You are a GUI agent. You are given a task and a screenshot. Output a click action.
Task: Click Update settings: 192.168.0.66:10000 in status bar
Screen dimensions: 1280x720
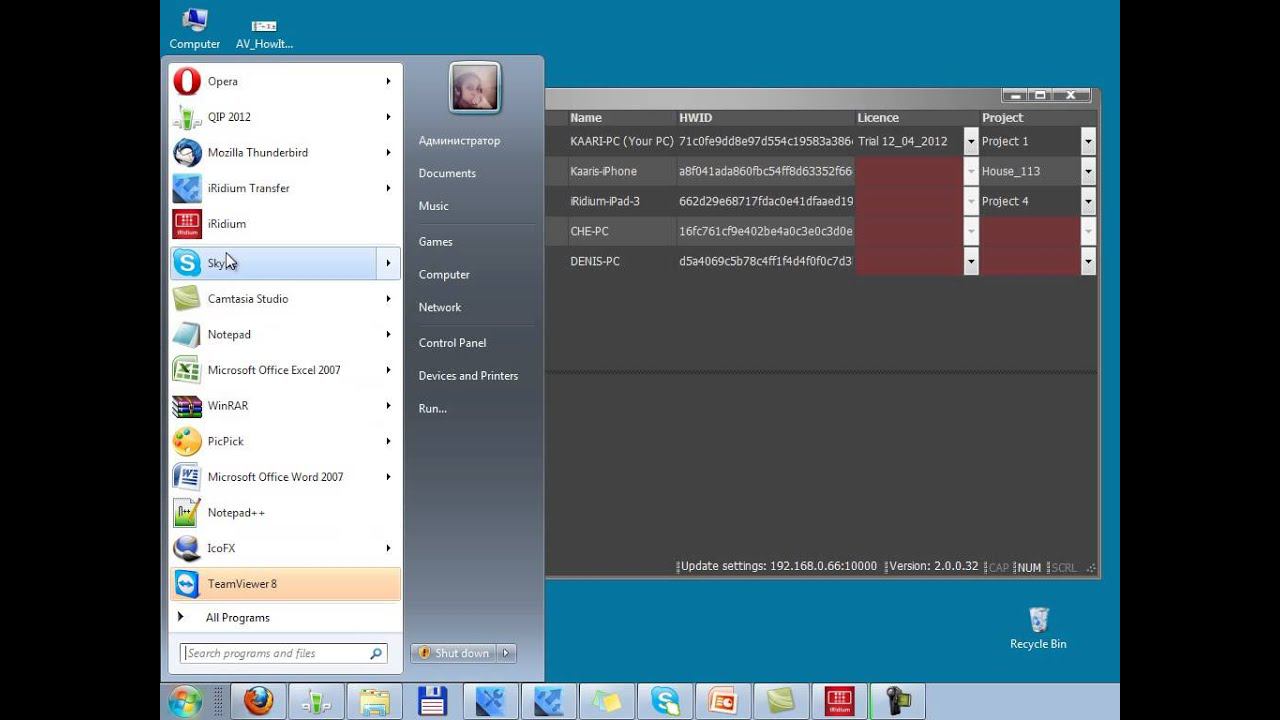coord(778,567)
